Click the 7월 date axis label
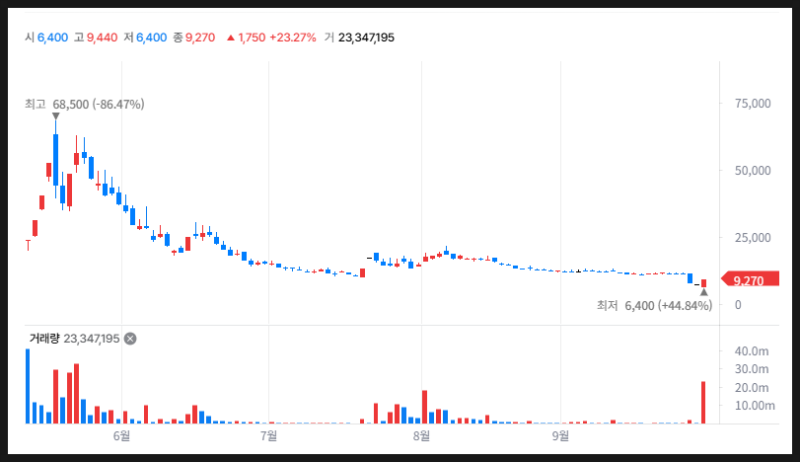Screen dimensions: 800x462 click(268, 435)
